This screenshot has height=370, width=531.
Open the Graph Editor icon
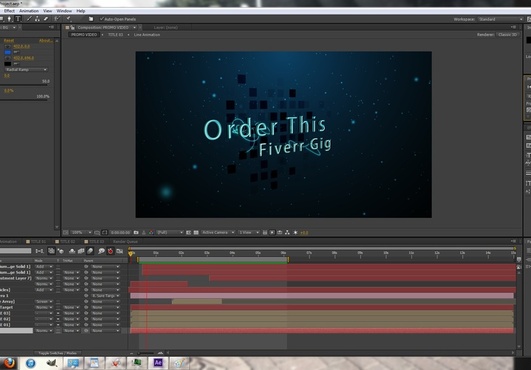click(120, 251)
